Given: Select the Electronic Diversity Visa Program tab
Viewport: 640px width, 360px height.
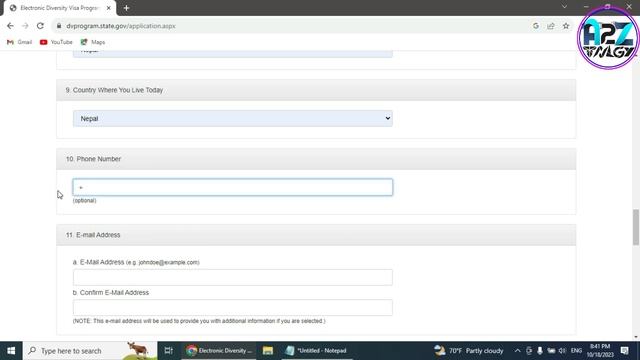Looking at the screenshot, I should pos(59,8).
